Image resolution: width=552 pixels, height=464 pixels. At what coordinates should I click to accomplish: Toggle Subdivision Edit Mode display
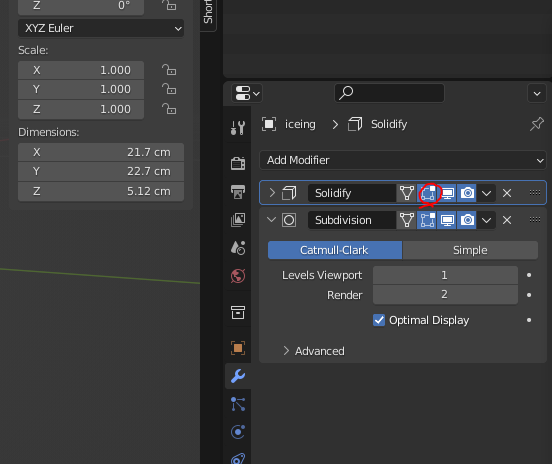(x=427, y=220)
